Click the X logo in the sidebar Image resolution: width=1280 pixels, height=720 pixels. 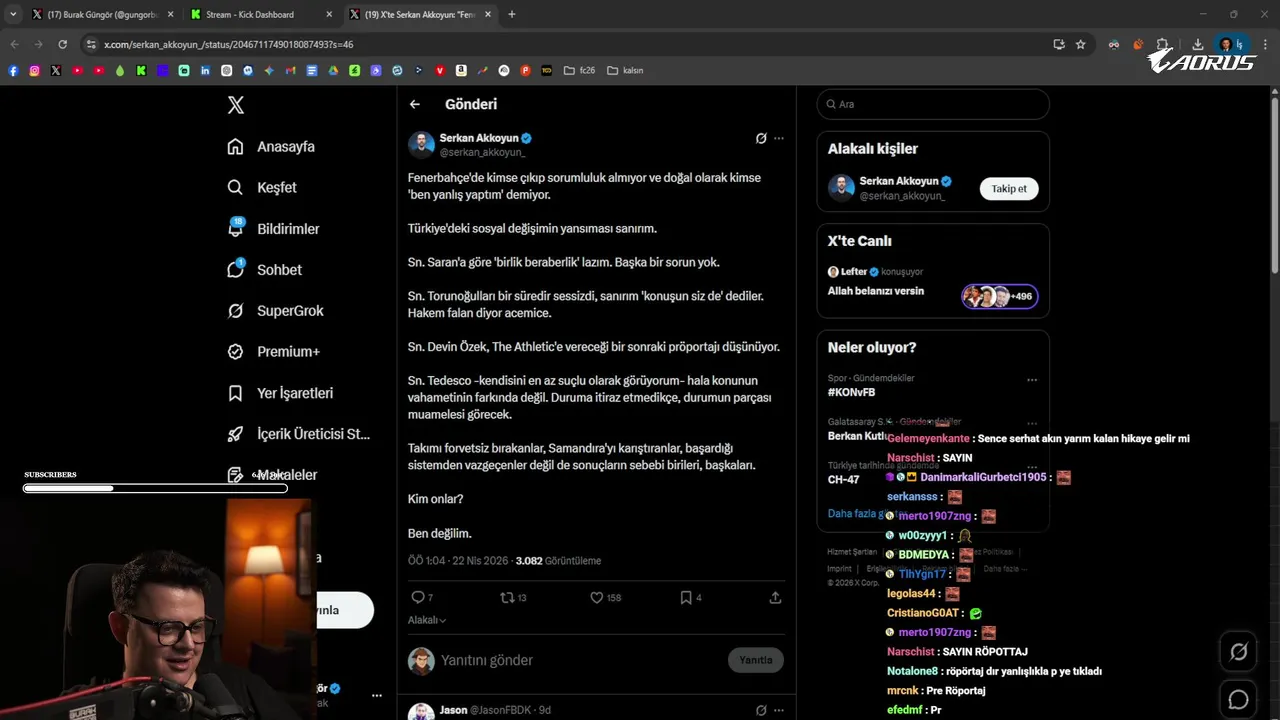pos(235,105)
